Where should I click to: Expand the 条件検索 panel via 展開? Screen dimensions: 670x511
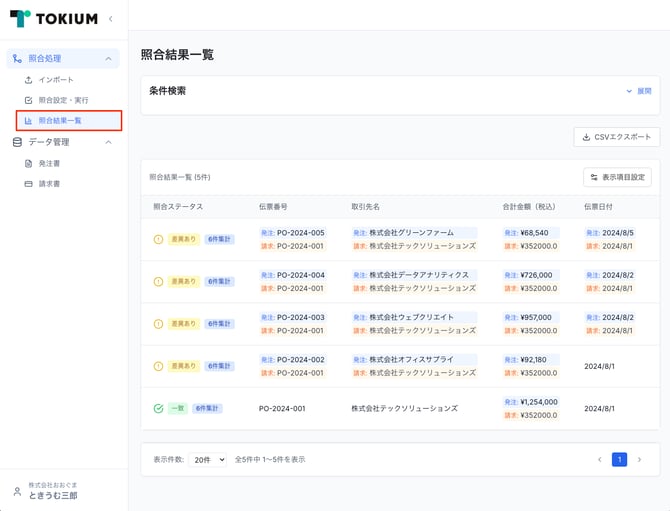[638, 91]
